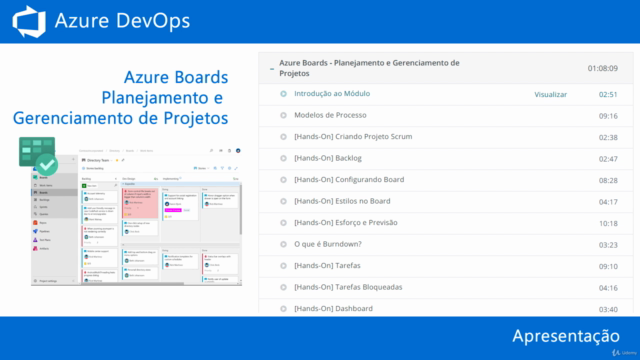Click play icon beside Esforço e Previsão

click(283, 223)
